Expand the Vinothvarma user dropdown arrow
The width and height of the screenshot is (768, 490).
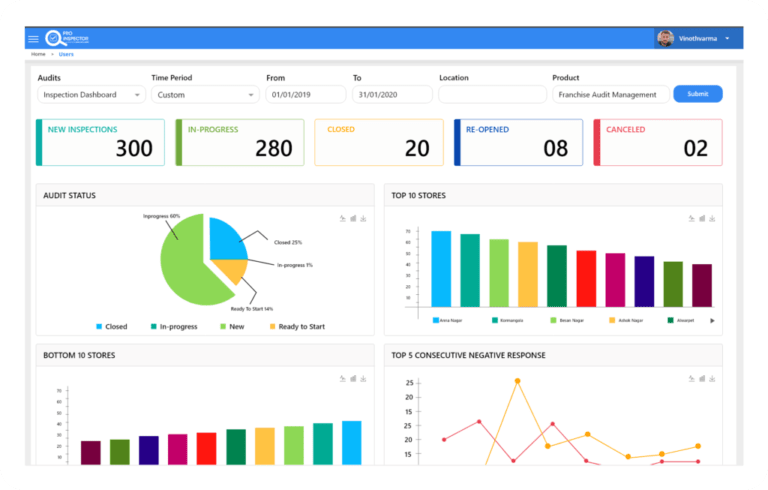[x=727, y=39]
